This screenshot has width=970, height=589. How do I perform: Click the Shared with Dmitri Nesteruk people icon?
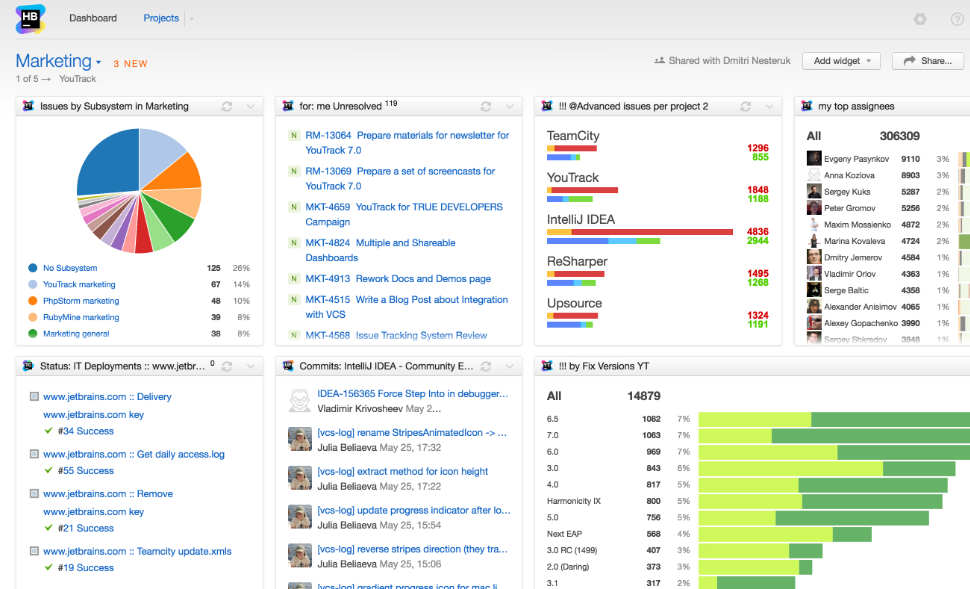[659, 61]
